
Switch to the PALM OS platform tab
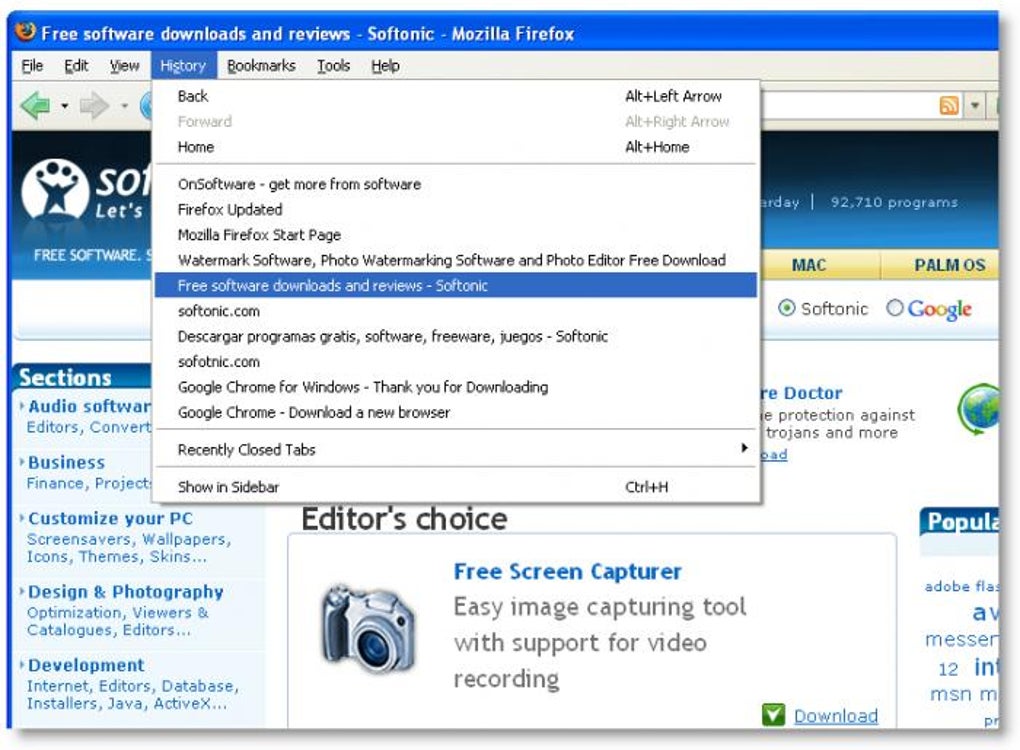tap(949, 265)
